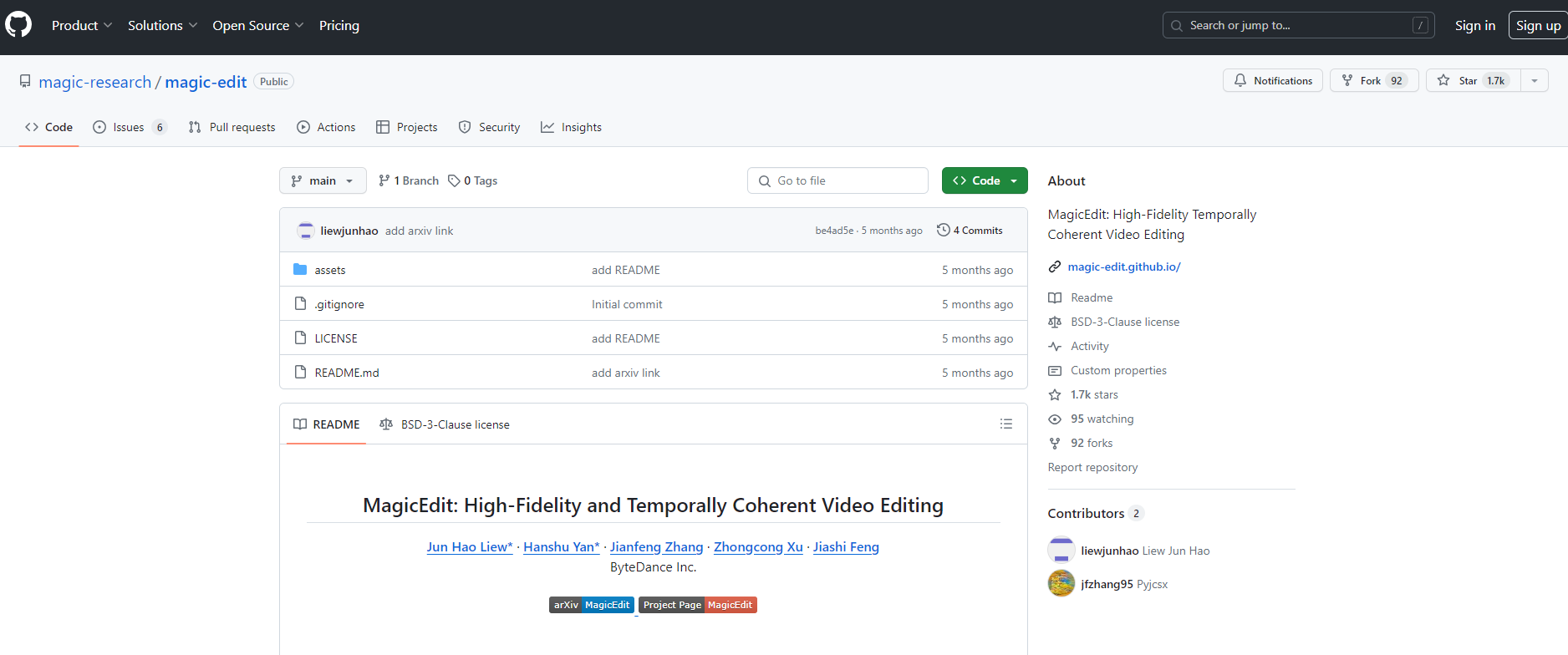Open the README outline icon

coord(1006,424)
